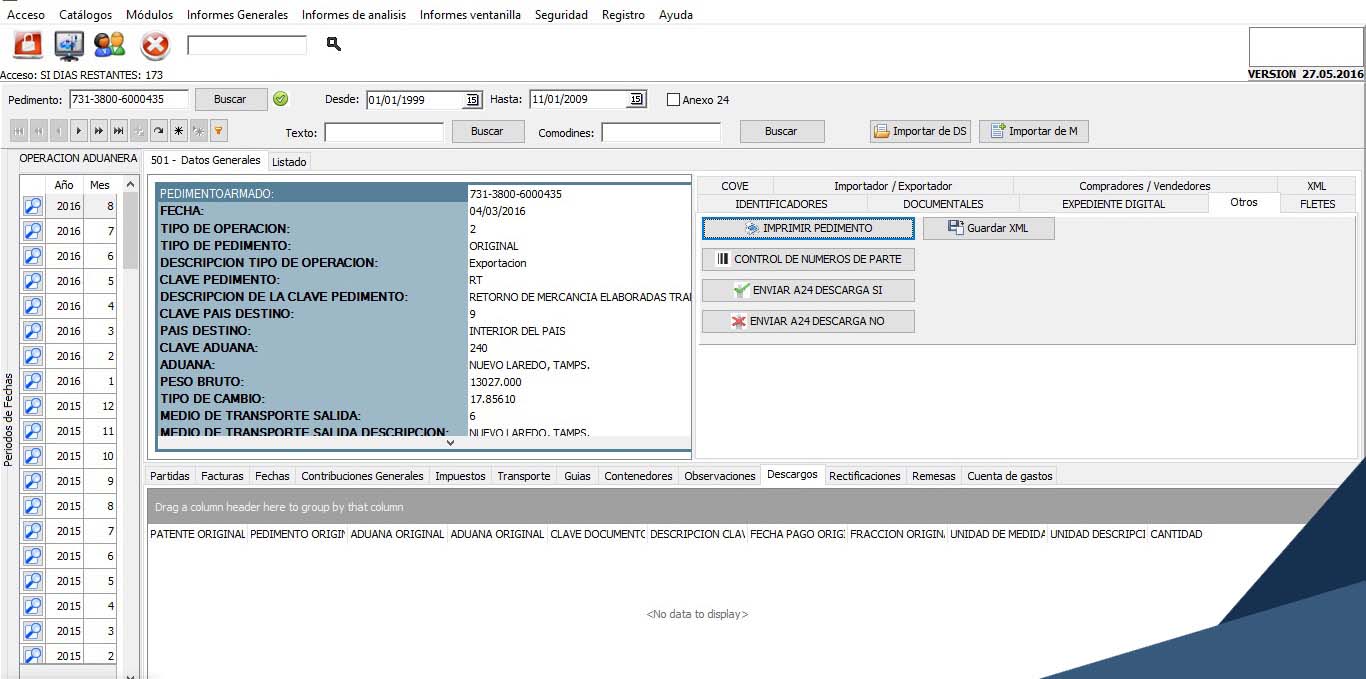Click the red X circle toolbar icon
Viewport: 1366px width, 679px height.
(x=155, y=45)
